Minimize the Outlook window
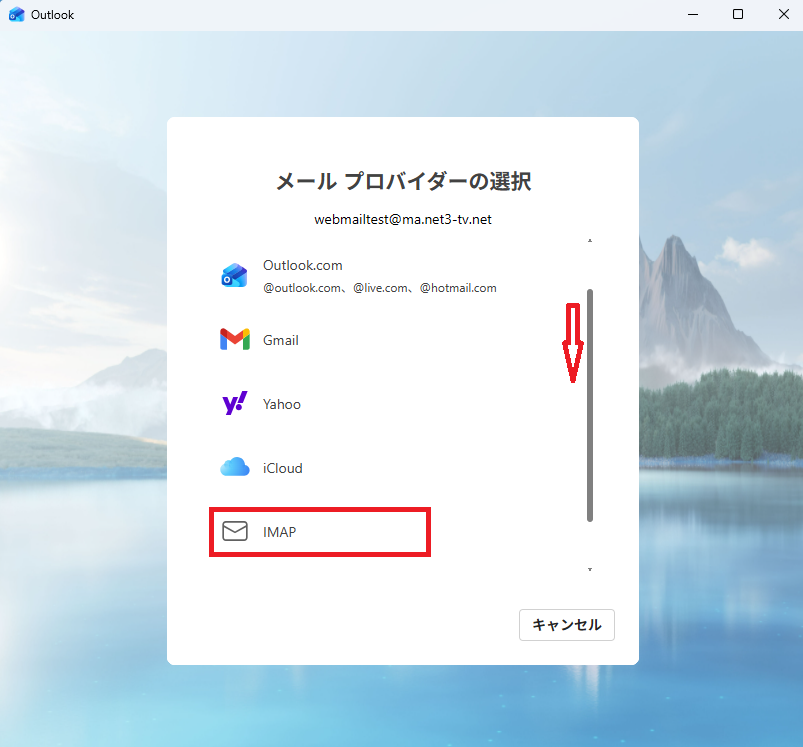The height and width of the screenshot is (747, 803). [x=693, y=14]
